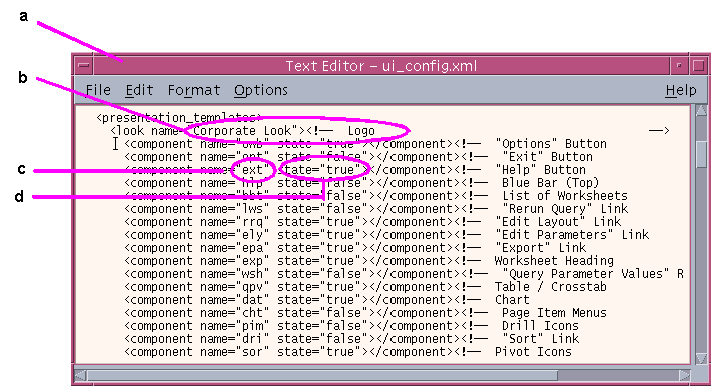Click the line containing name="dat"
714x388 pixels.
[326, 300]
